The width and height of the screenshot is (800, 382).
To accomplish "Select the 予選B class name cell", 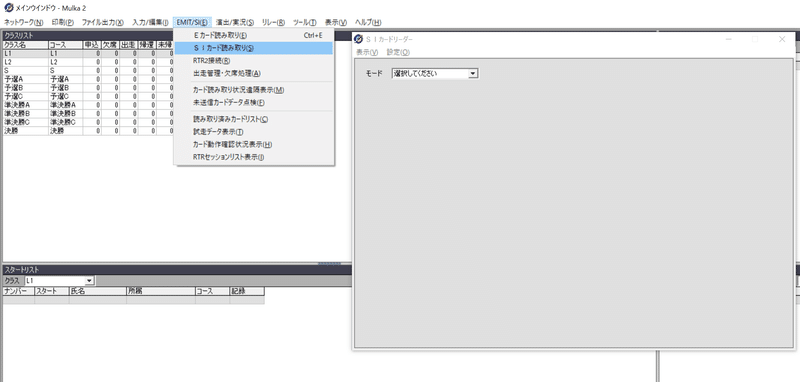I will 26,88.
